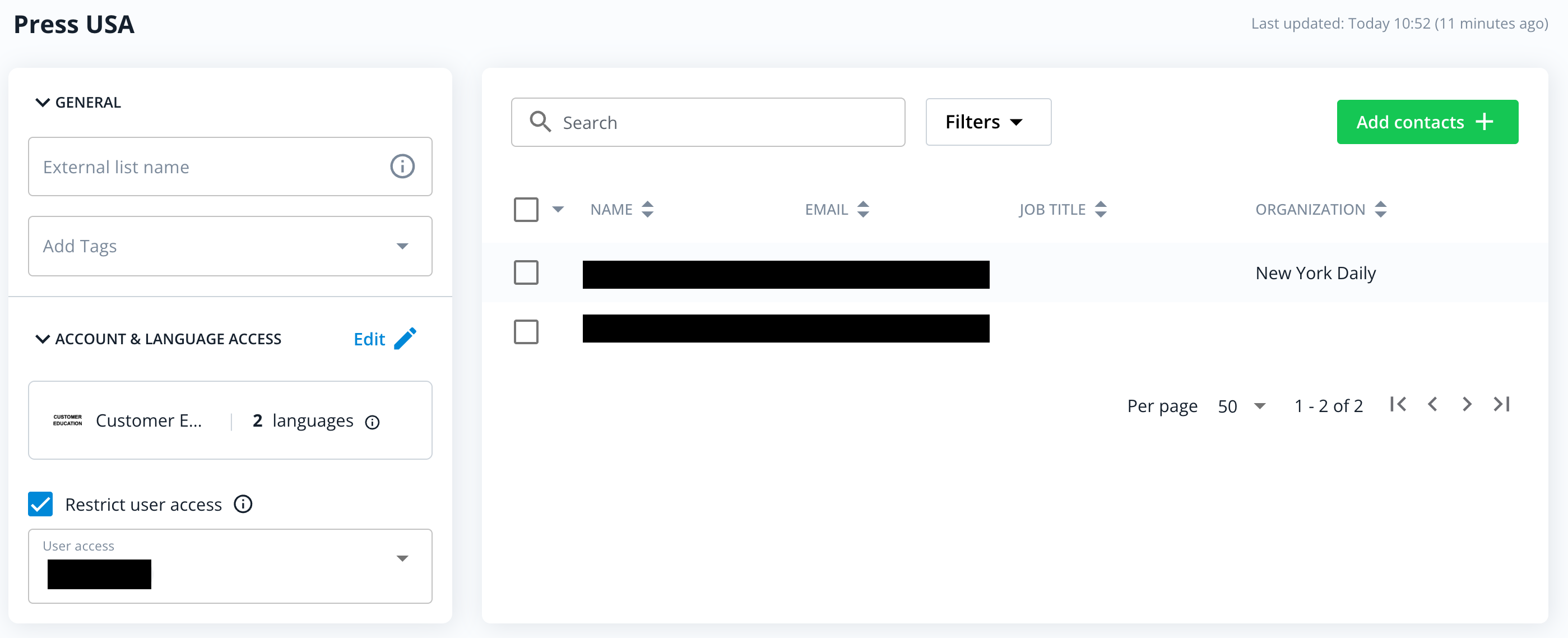Screen dimensions: 1568x638
Task: Open the User access selector
Action: point(402,558)
